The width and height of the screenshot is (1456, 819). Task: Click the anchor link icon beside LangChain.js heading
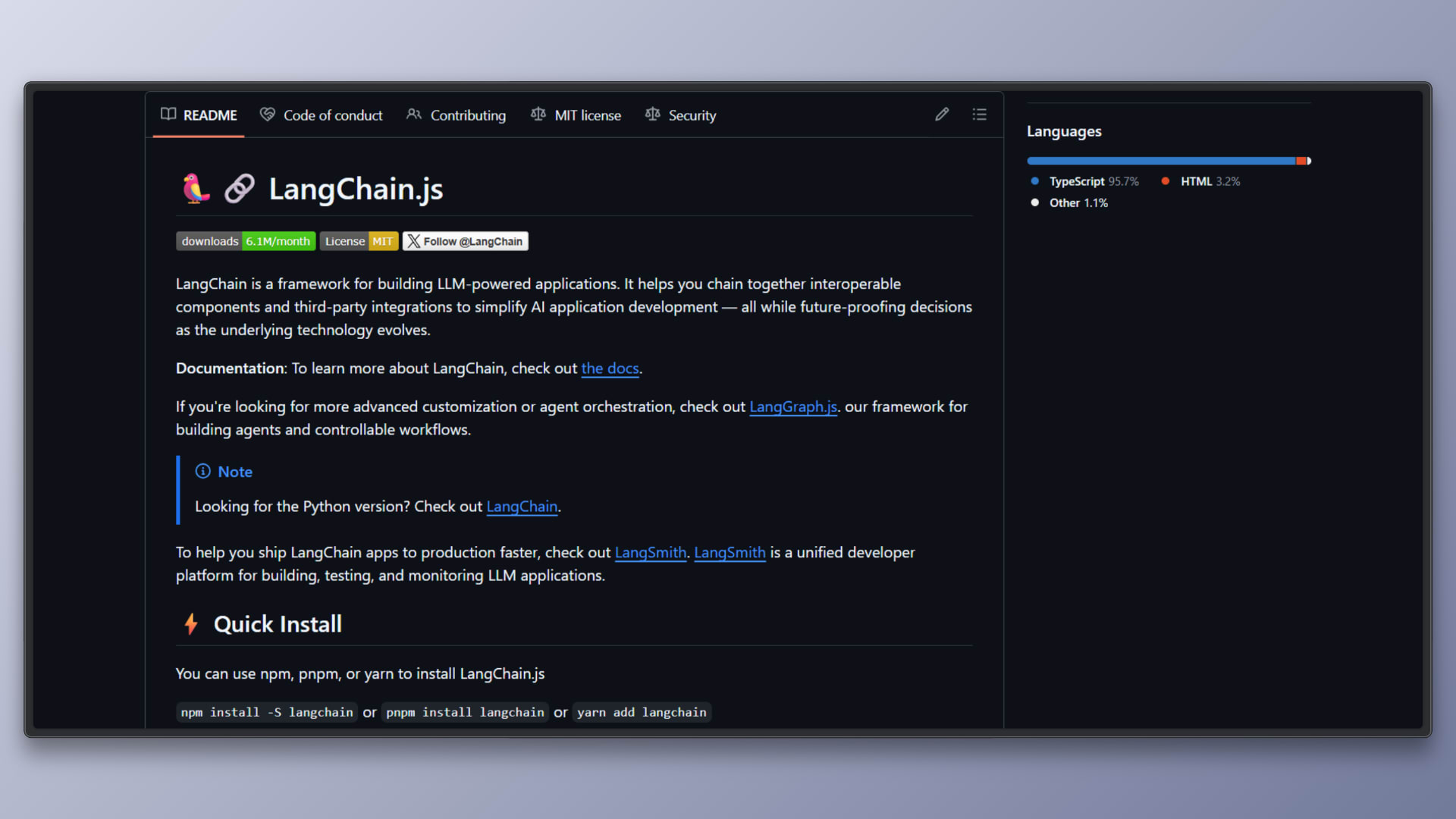point(240,188)
